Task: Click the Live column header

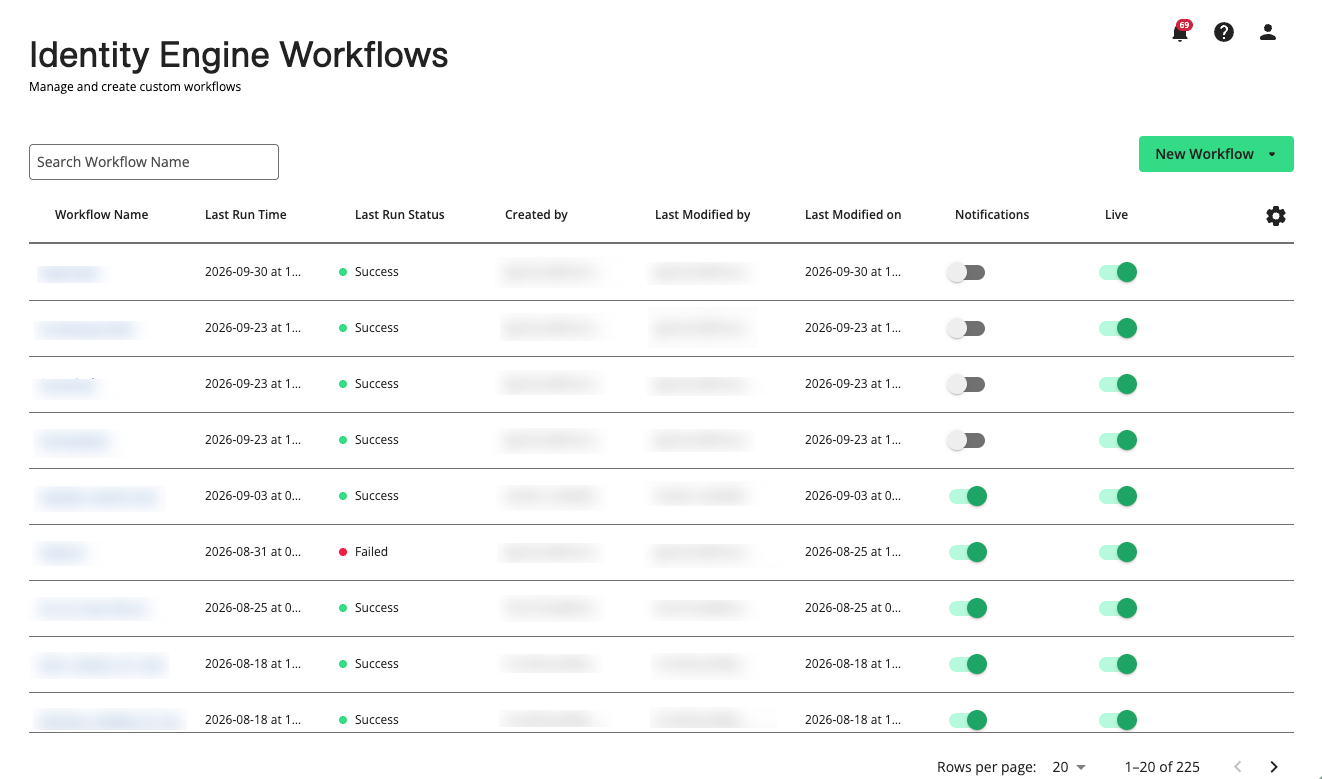Action: pos(1116,215)
